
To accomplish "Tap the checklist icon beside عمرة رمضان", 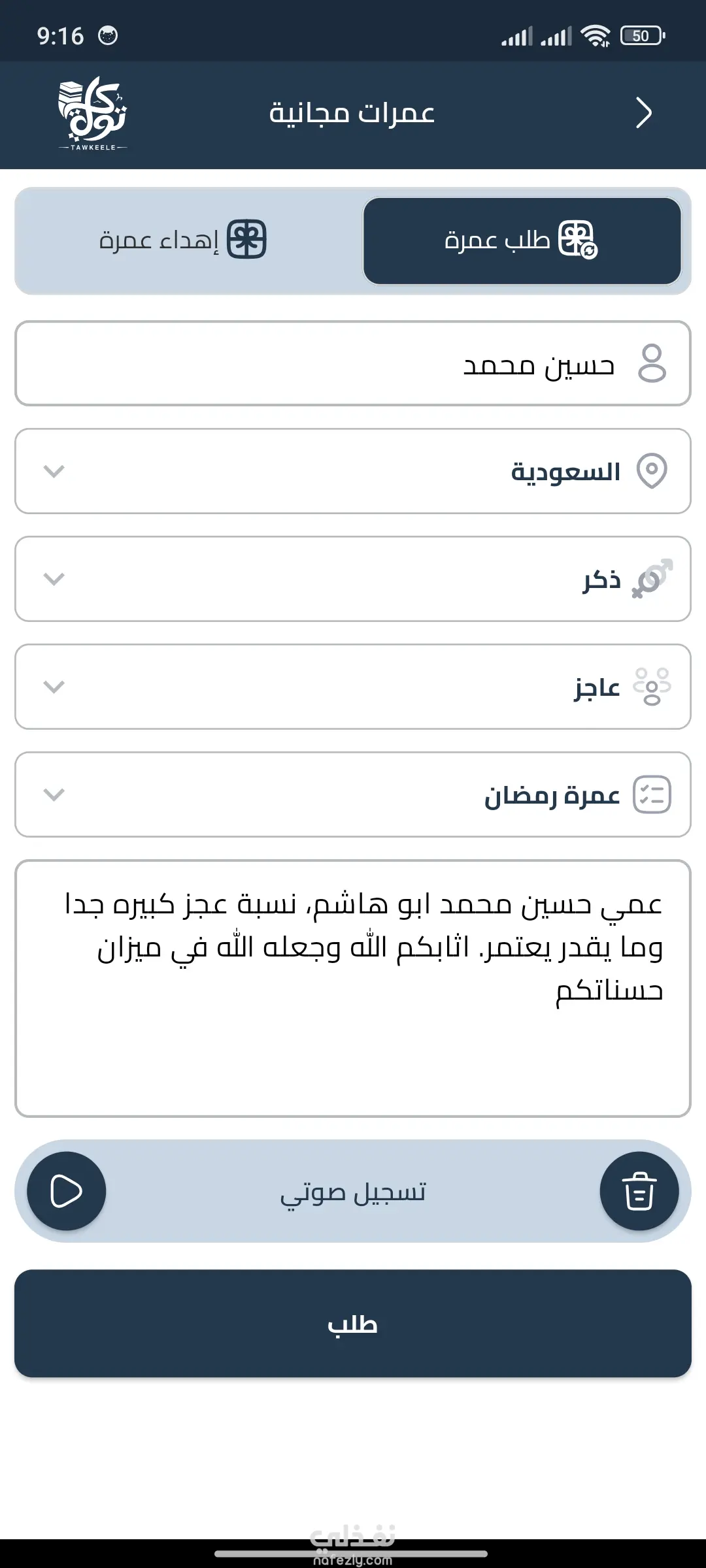I will tap(652, 794).
